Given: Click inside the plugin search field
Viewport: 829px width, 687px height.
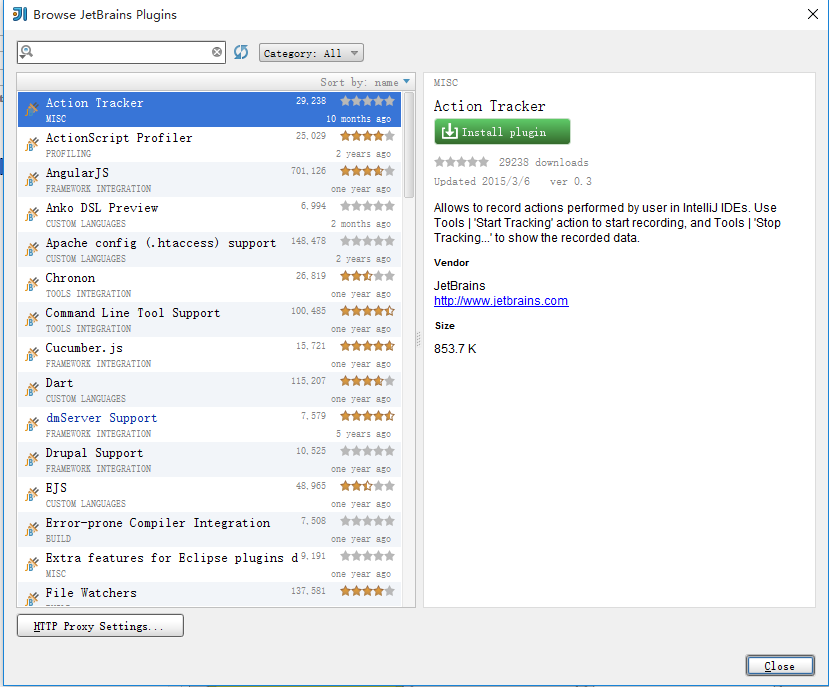Looking at the screenshot, I should 122,52.
